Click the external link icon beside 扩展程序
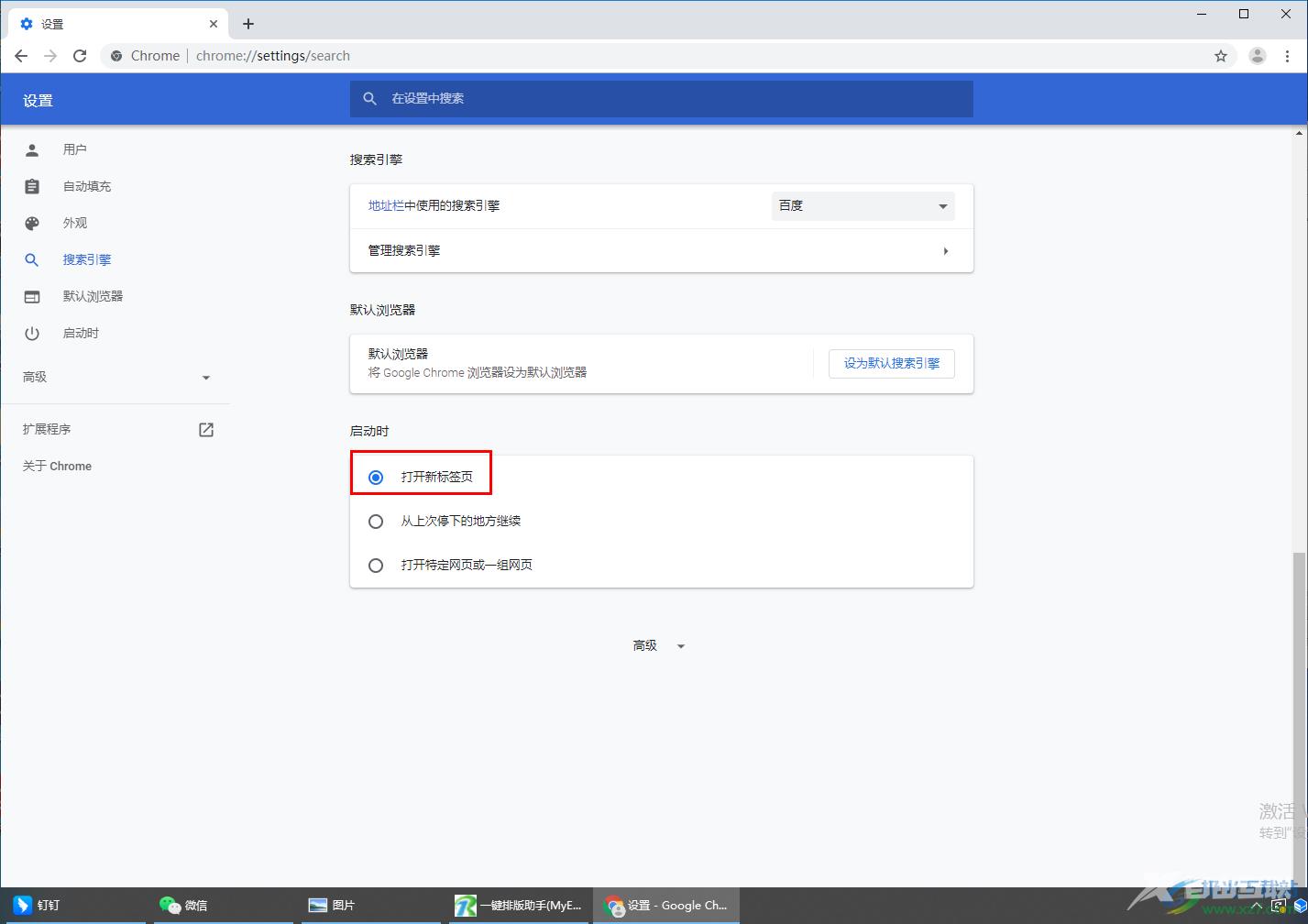The width and height of the screenshot is (1308, 924). [206, 429]
